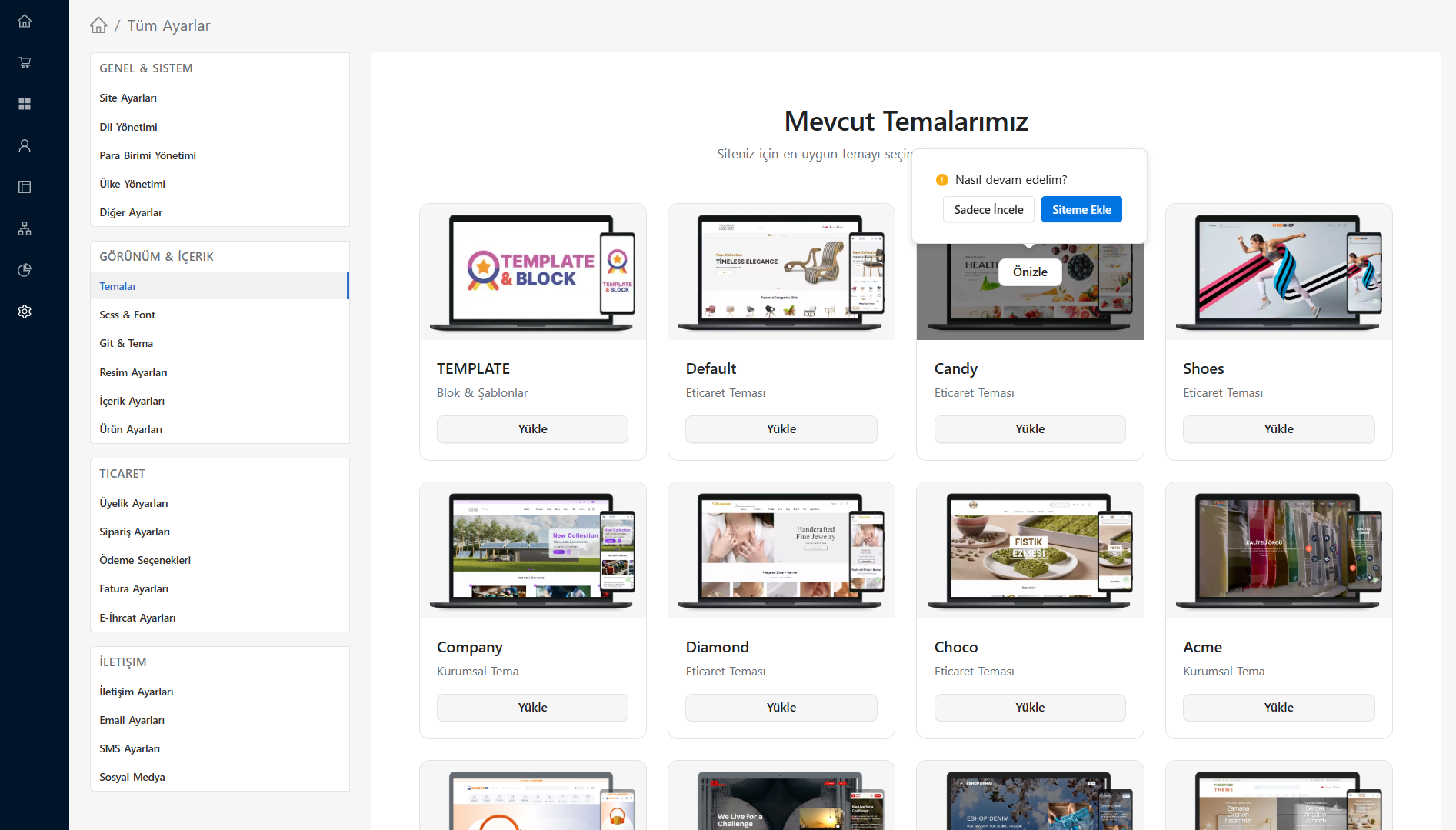Open the hierarchy sitemap sidebar icon
Image resolution: width=1456 pixels, height=830 pixels.
point(25,228)
